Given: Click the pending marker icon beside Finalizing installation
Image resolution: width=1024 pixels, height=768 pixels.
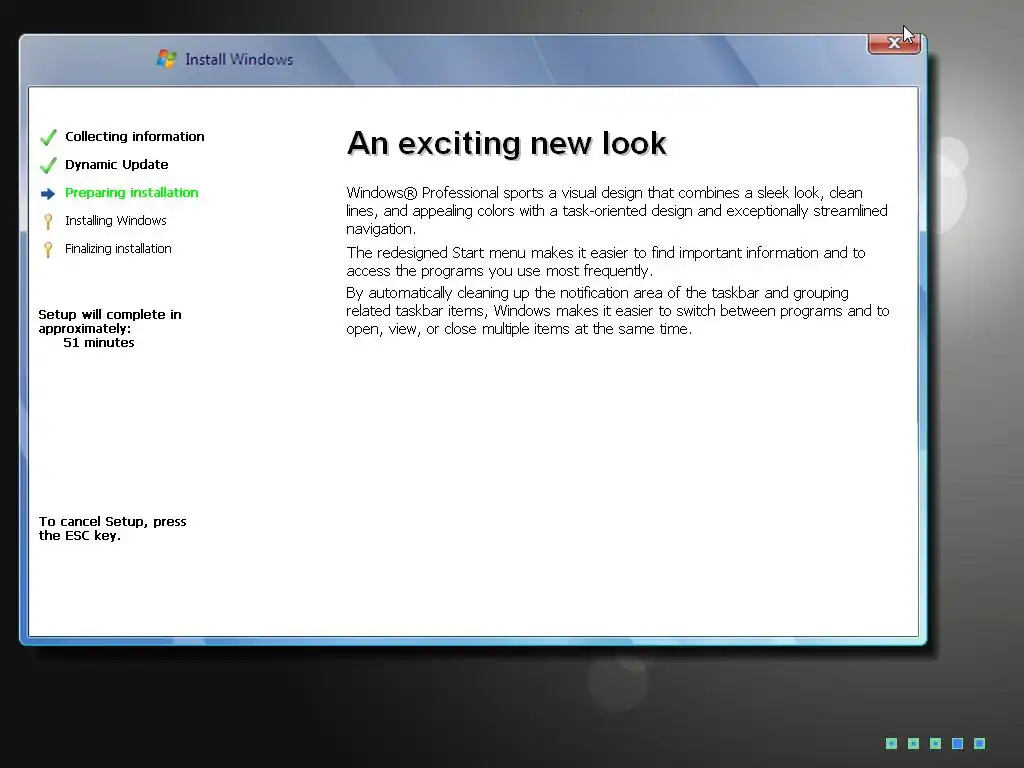Looking at the screenshot, I should point(48,250).
